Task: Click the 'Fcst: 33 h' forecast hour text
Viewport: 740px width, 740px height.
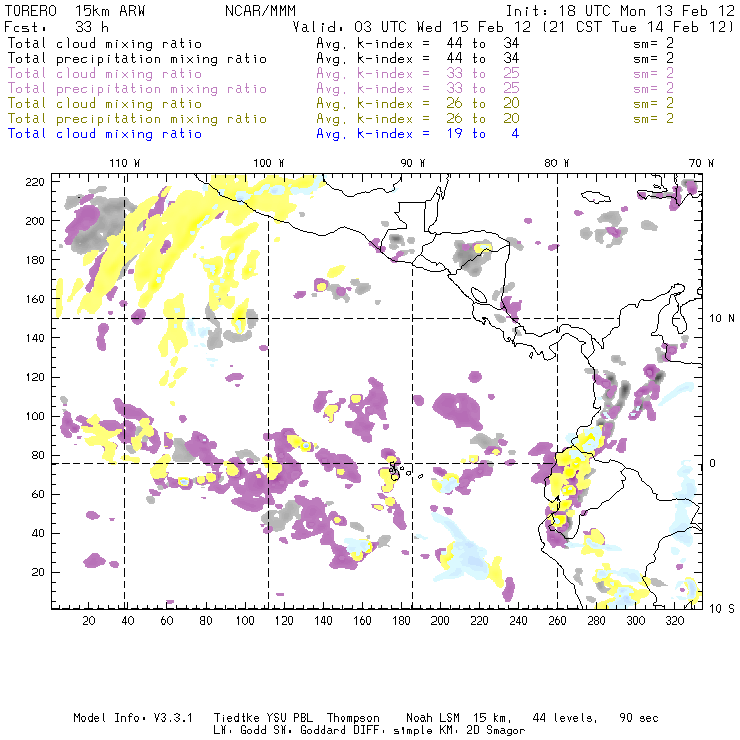Action: click(x=56, y=27)
